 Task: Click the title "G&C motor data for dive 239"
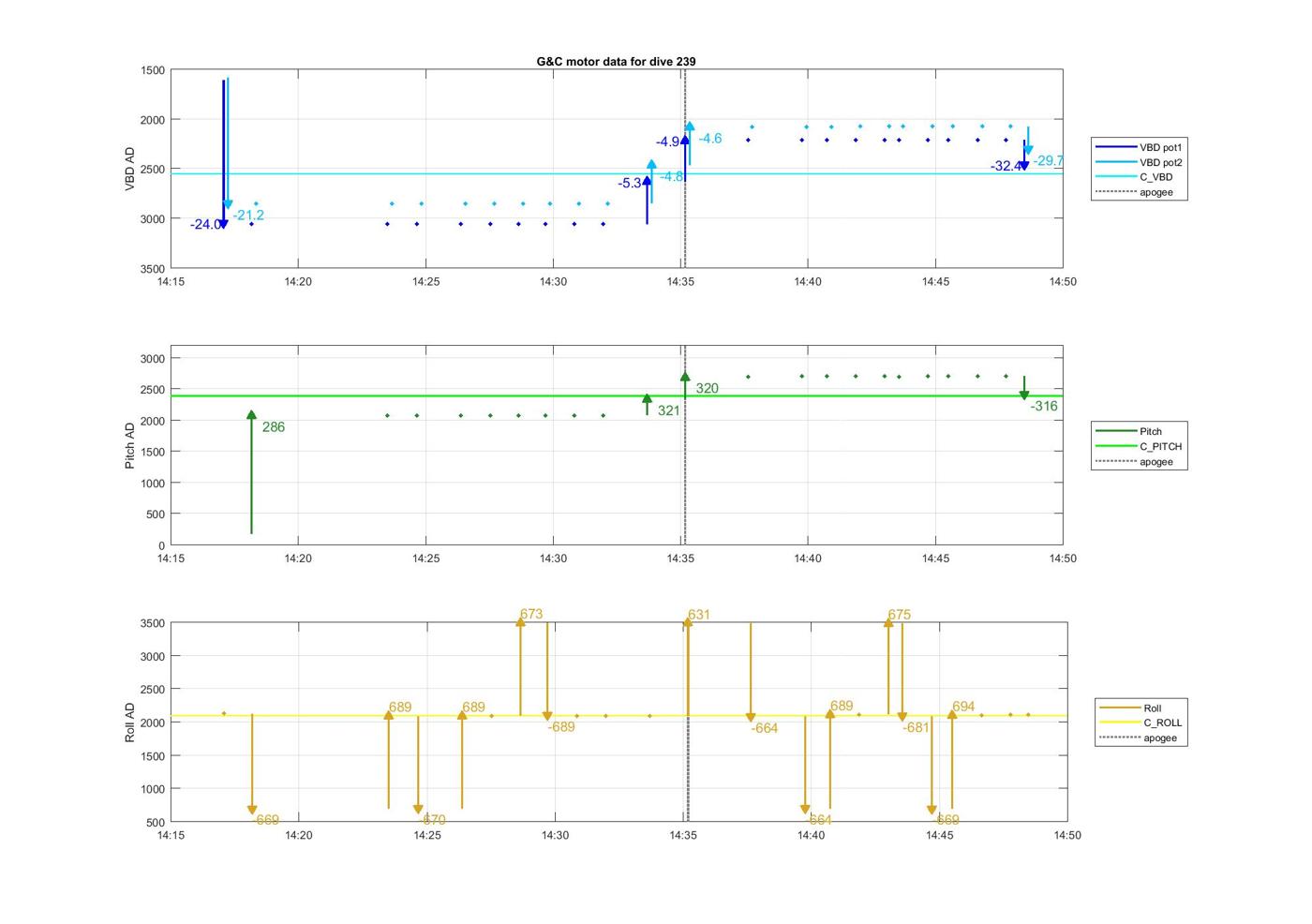click(x=616, y=61)
